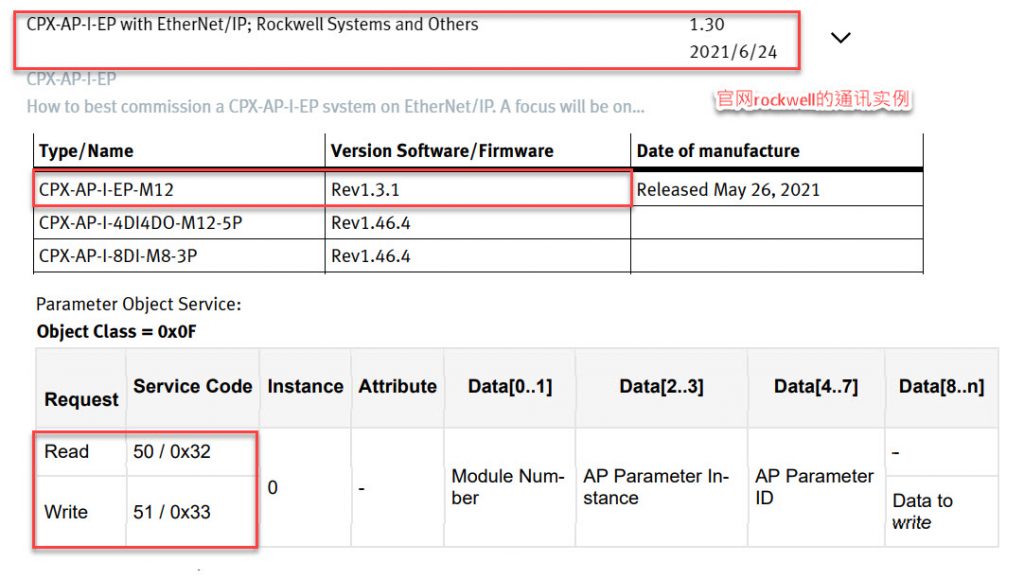Click the date '2021/6/24'

coord(733,52)
